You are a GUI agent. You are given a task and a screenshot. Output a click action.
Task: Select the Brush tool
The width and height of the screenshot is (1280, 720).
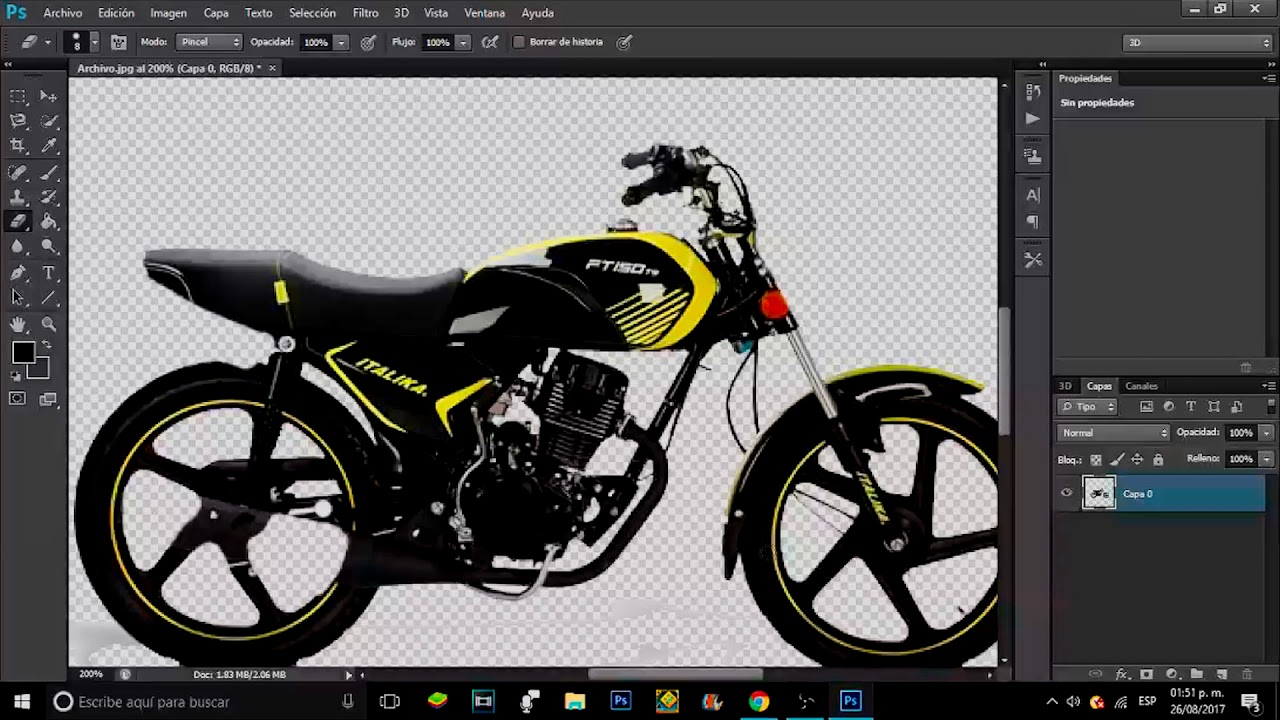click(x=48, y=173)
